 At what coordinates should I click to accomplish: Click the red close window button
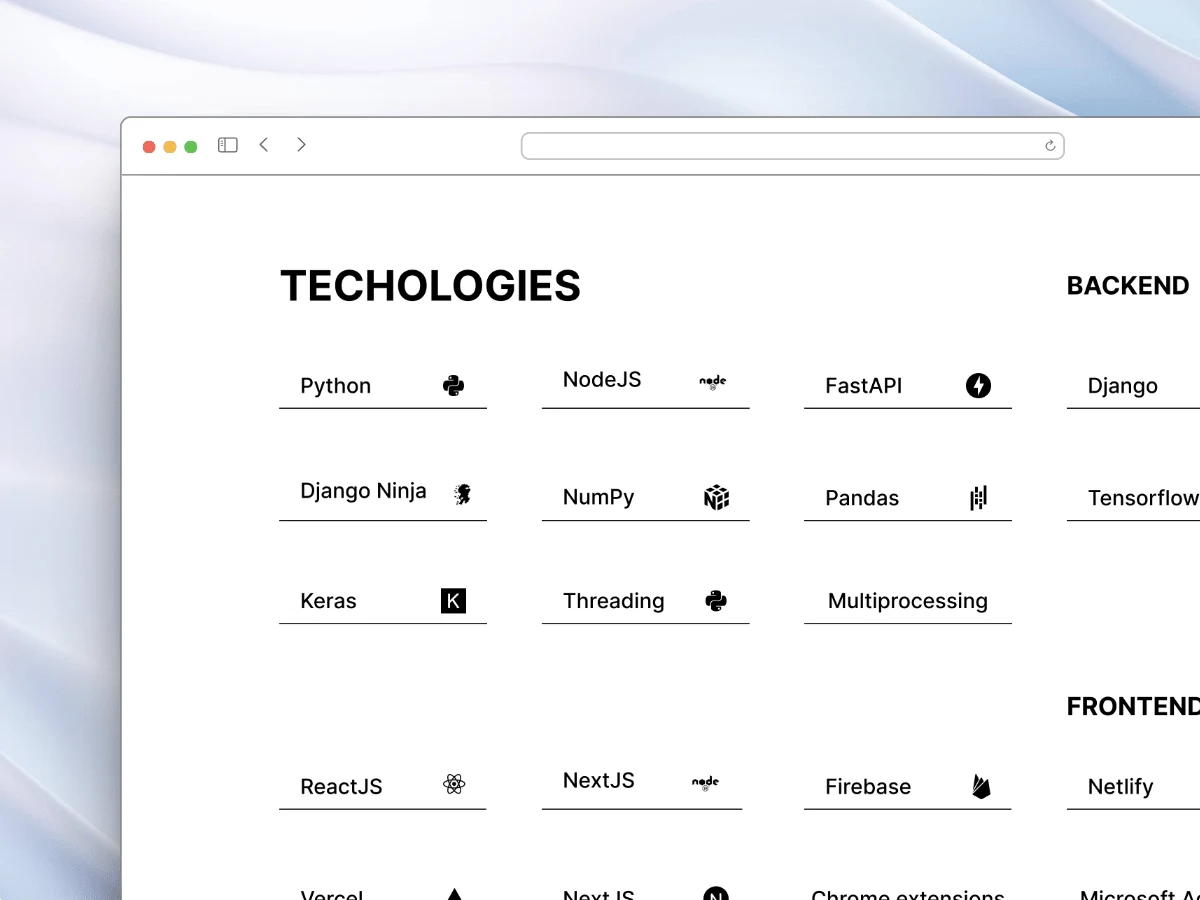(149, 147)
